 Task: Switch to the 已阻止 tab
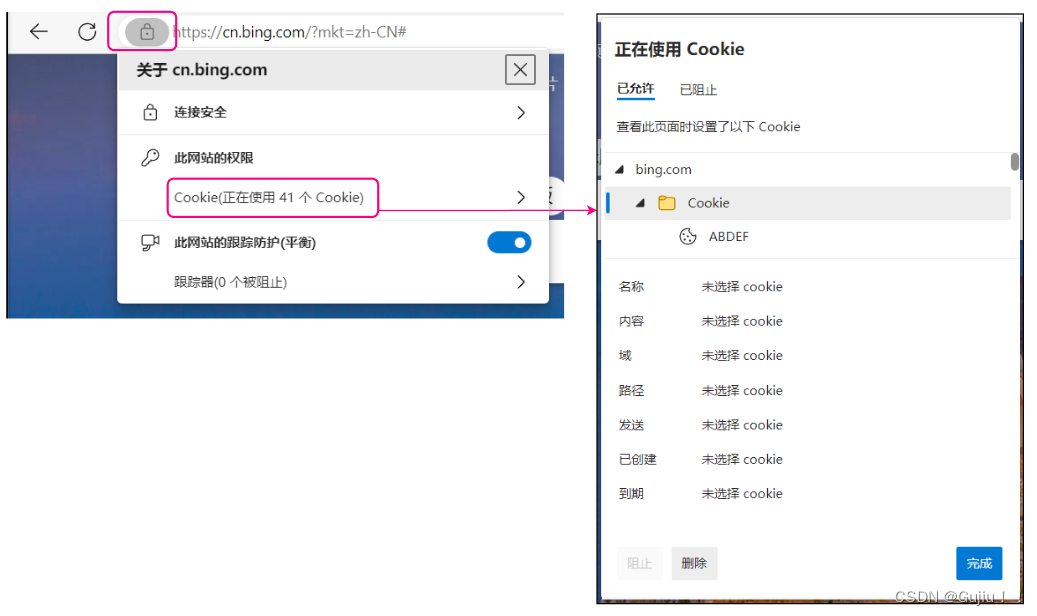pyautogui.click(x=698, y=89)
